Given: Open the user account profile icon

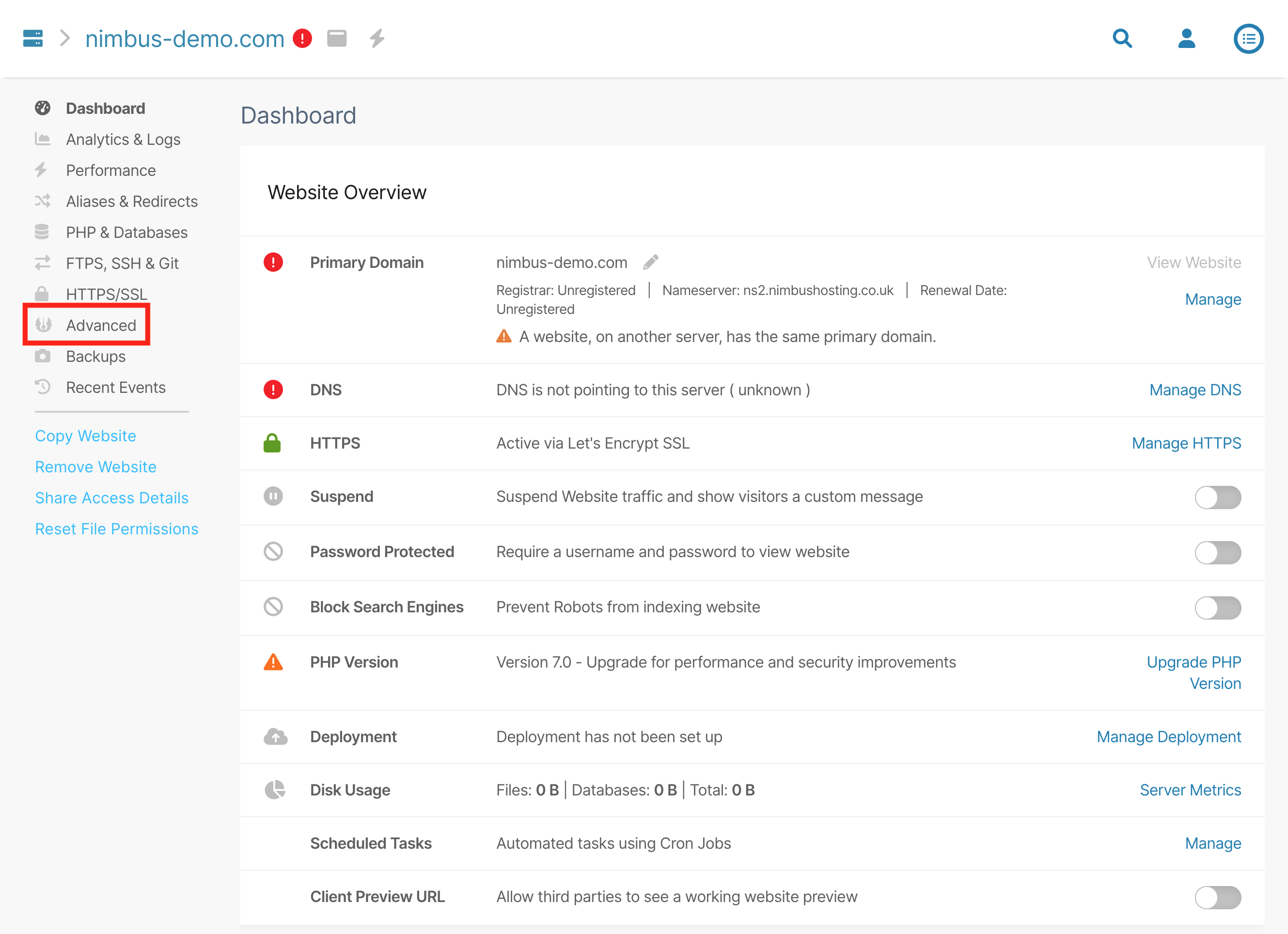Looking at the screenshot, I should coord(1186,39).
